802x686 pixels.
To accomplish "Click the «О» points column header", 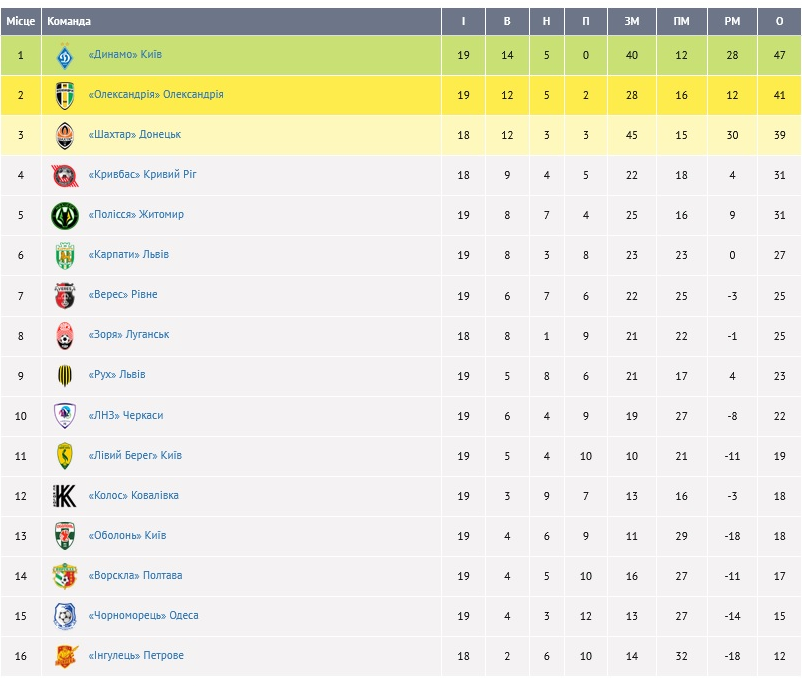I will (x=779, y=22).
